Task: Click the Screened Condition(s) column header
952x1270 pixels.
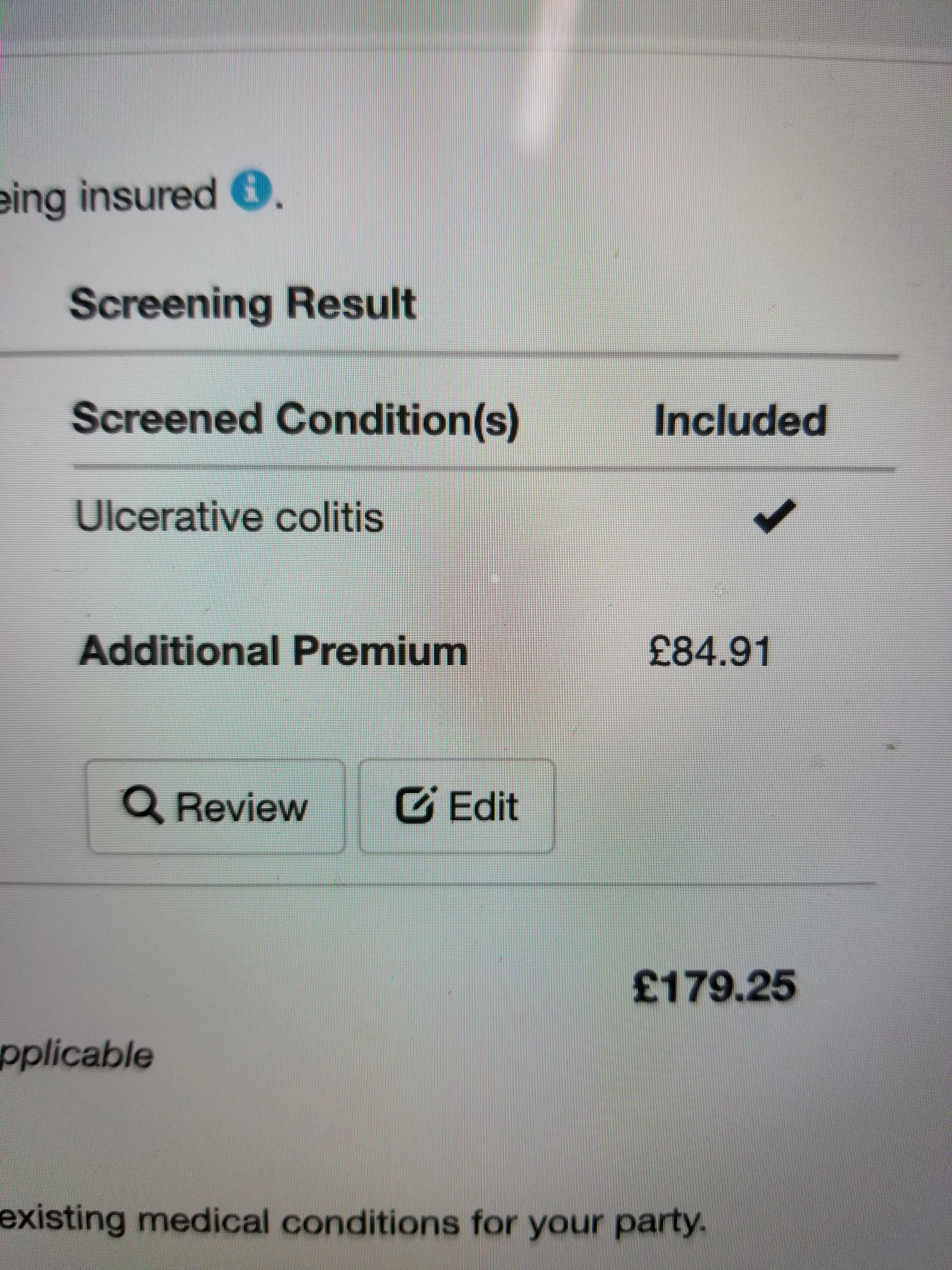Action: [295, 419]
